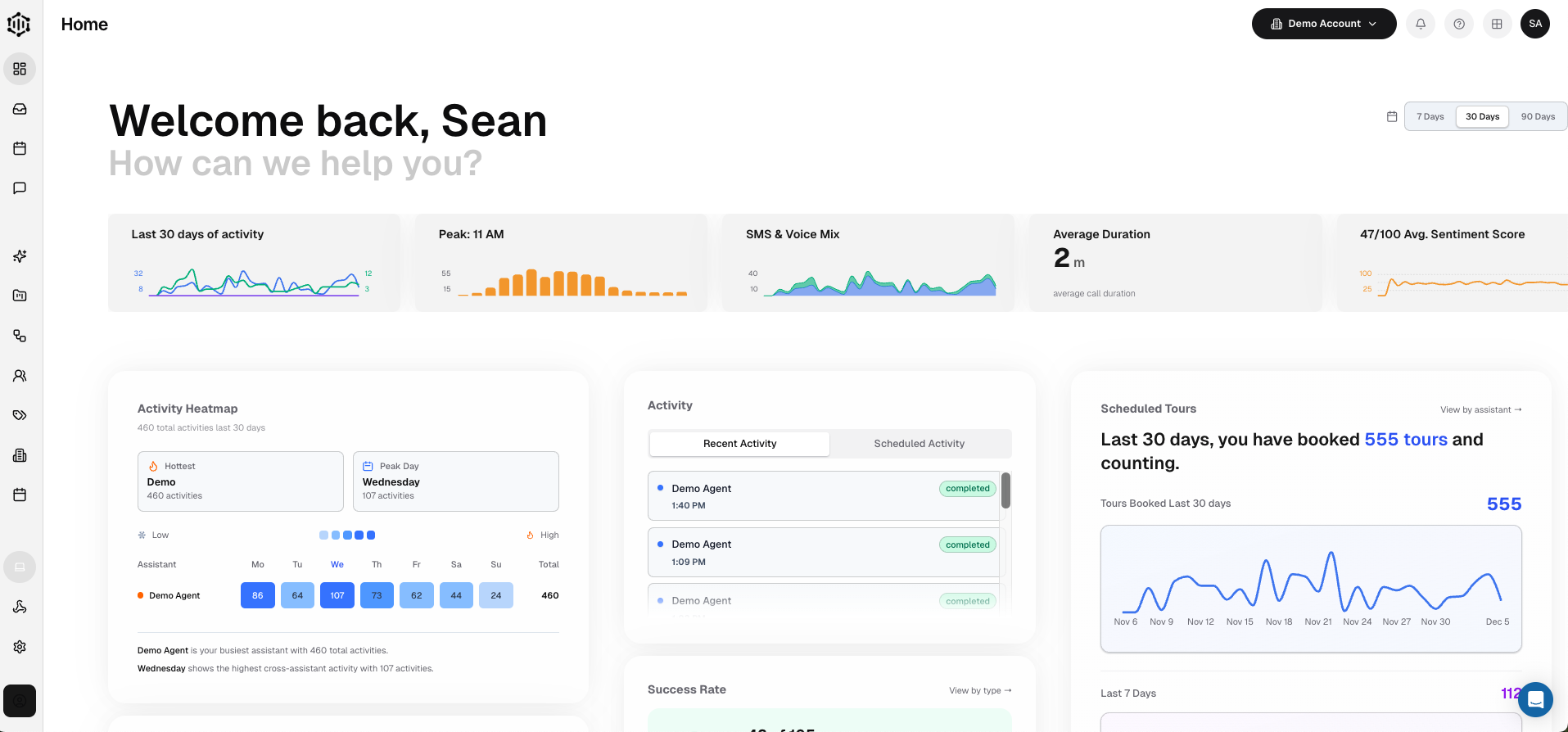Select the 30 Days range

coord(1482,116)
